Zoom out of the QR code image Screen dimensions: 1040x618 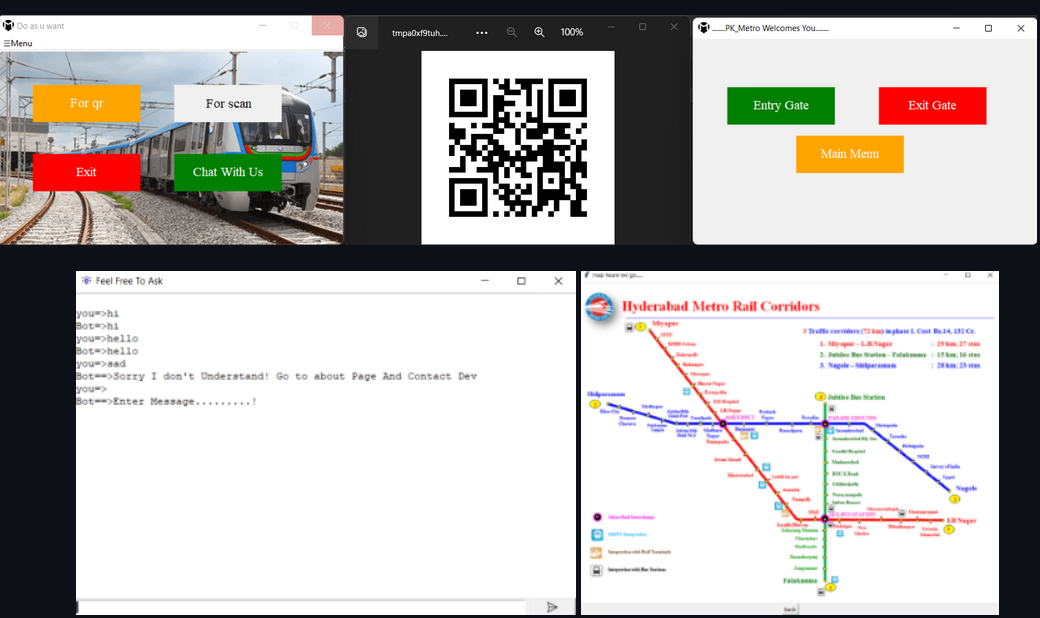click(511, 31)
